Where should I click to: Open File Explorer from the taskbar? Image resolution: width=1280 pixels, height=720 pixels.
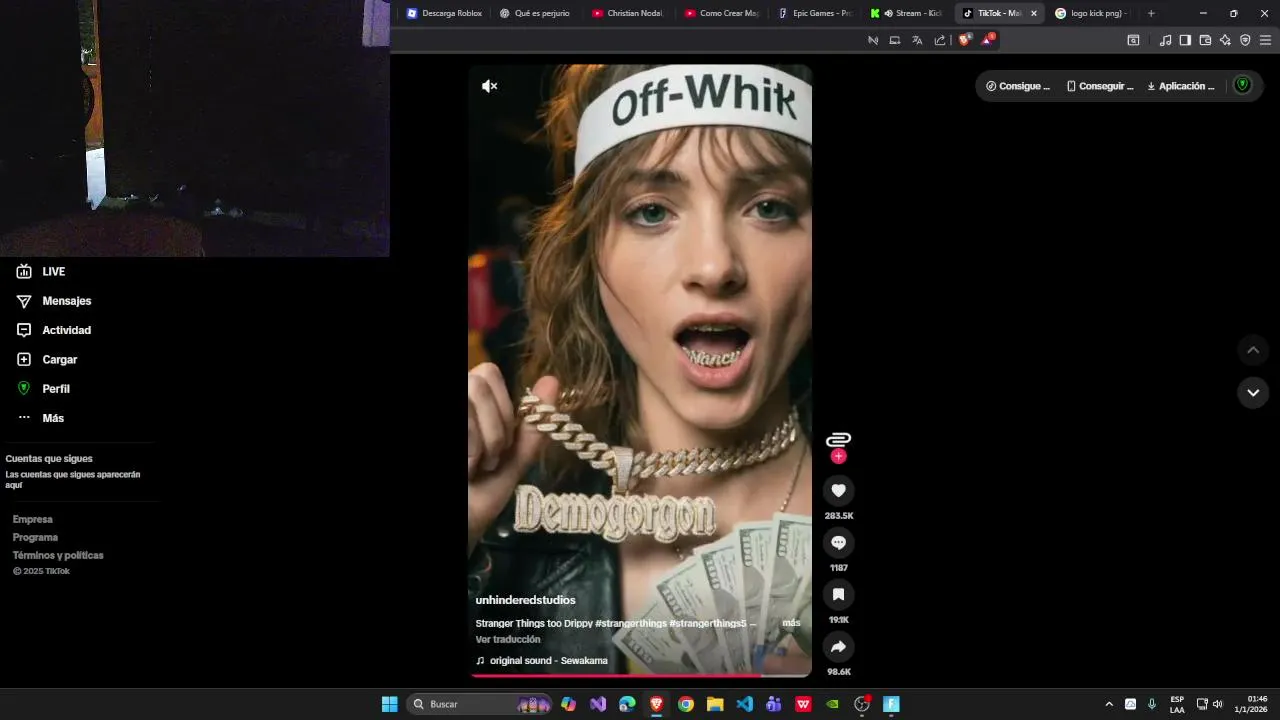[x=715, y=704]
